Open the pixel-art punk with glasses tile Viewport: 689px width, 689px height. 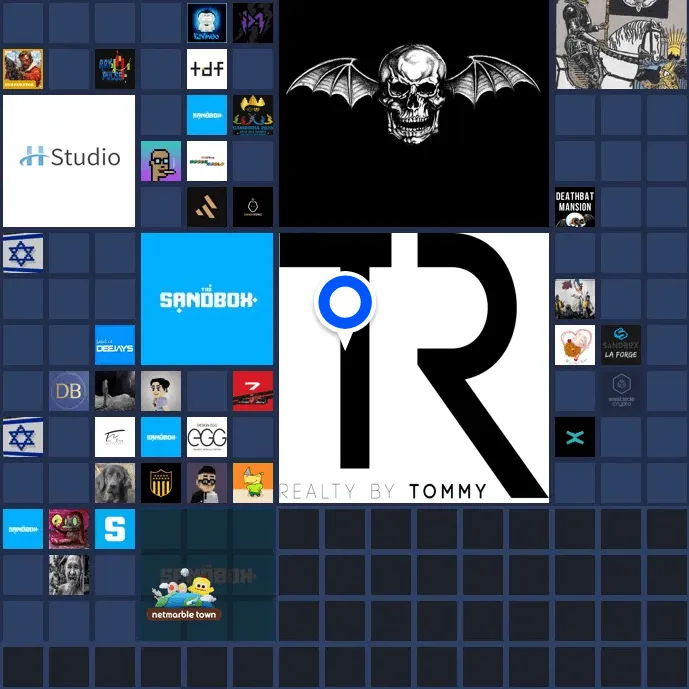(161, 161)
